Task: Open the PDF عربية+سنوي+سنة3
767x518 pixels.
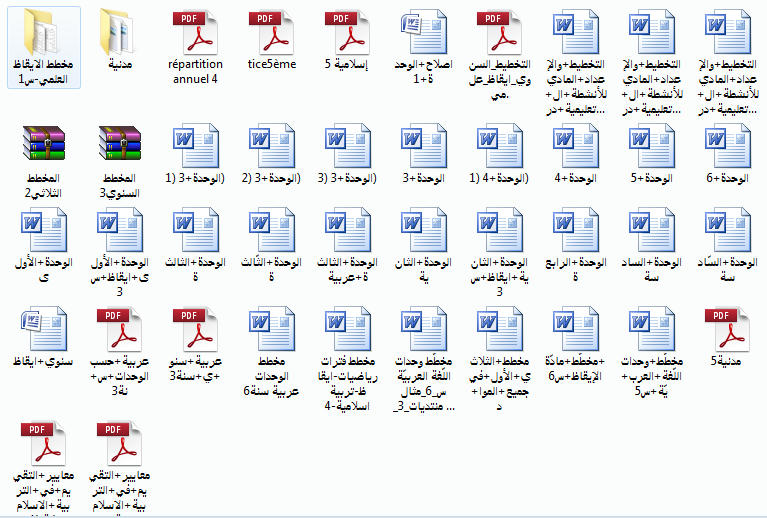Action: pyautogui.click(x=194, y=330)
